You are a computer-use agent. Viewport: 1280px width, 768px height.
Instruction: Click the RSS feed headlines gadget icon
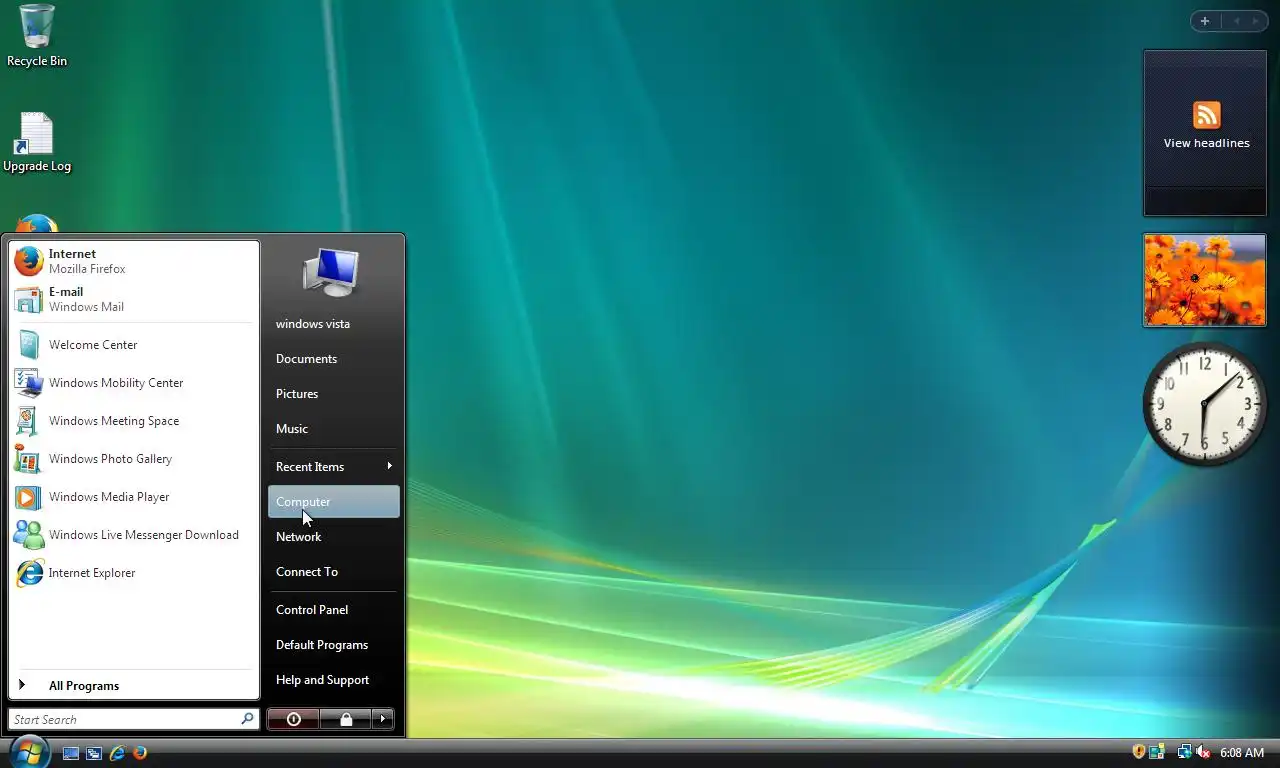(x=1207, y=115)
